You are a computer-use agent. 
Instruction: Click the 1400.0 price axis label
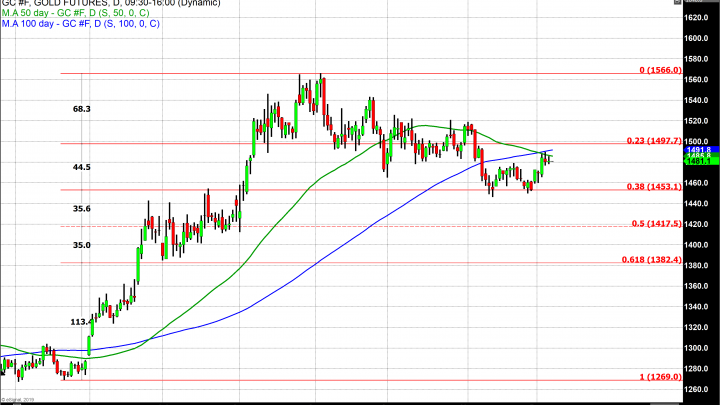698,244
